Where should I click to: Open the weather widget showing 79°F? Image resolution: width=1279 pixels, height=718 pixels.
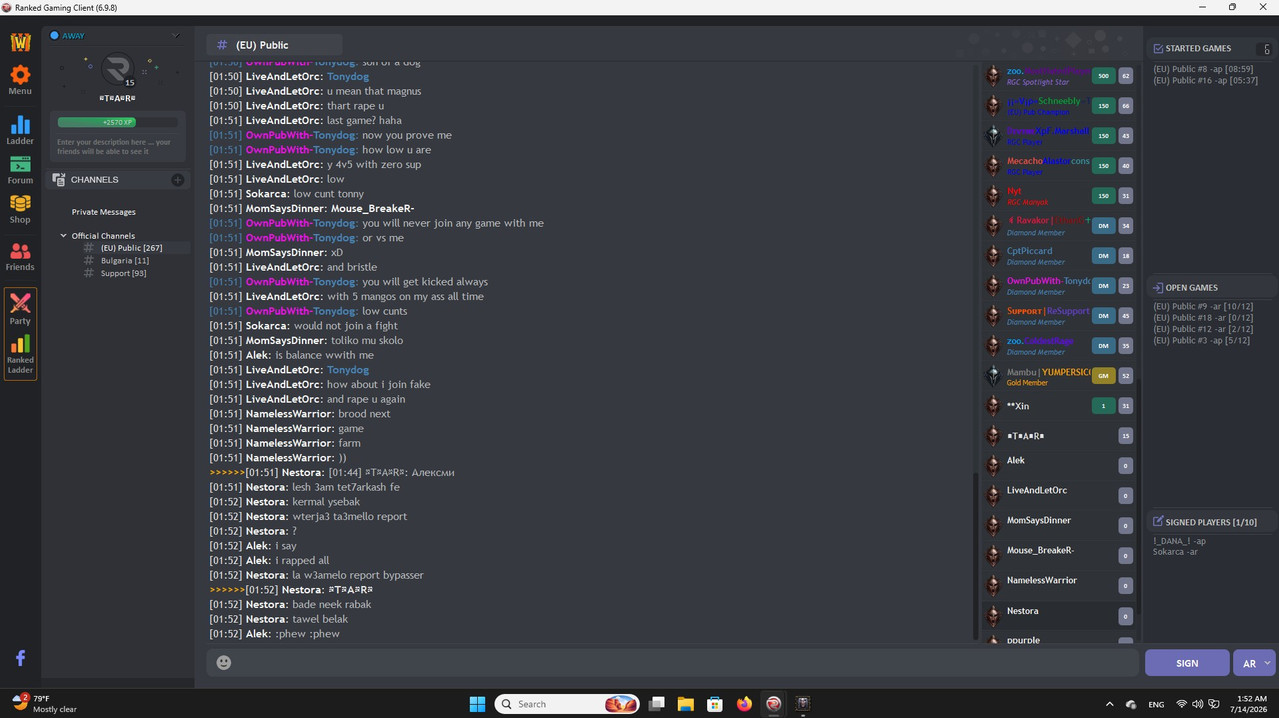coord(44,704)
